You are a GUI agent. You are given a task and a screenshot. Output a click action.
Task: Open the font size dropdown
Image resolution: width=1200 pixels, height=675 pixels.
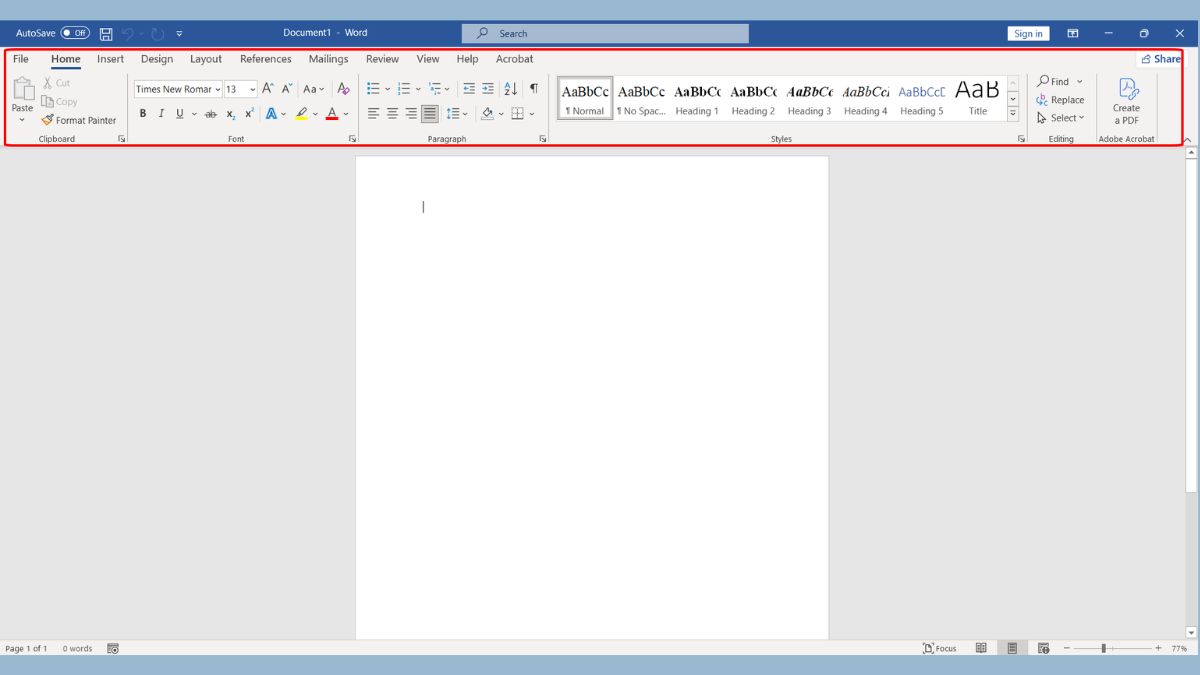click(x=252, y=89)
